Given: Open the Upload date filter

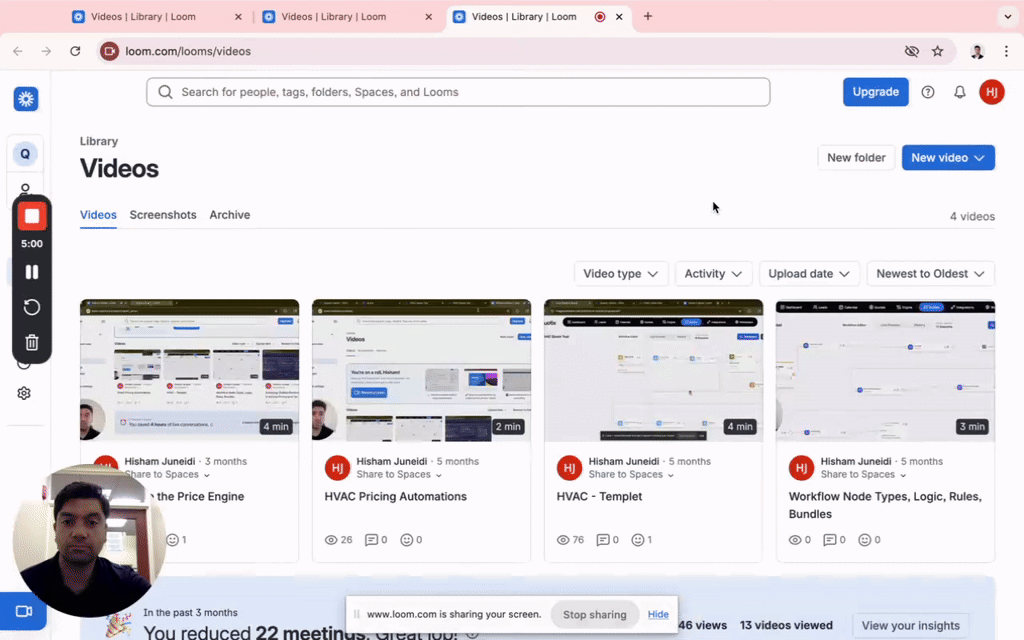Looking at the screenshot, I should coord(808,274).
